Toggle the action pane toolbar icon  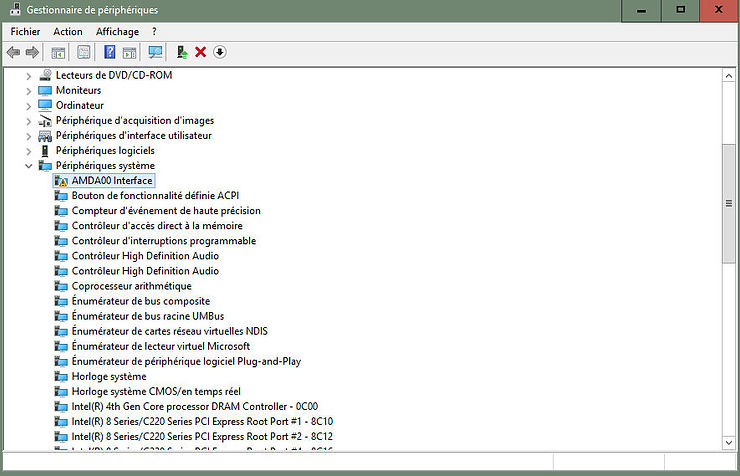[129, 52]
